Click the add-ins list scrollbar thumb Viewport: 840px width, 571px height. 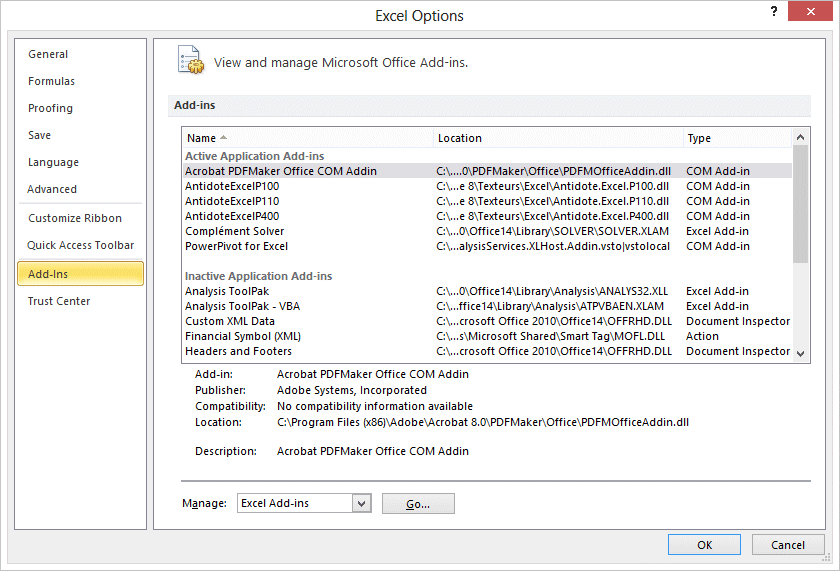coord(800,204)
